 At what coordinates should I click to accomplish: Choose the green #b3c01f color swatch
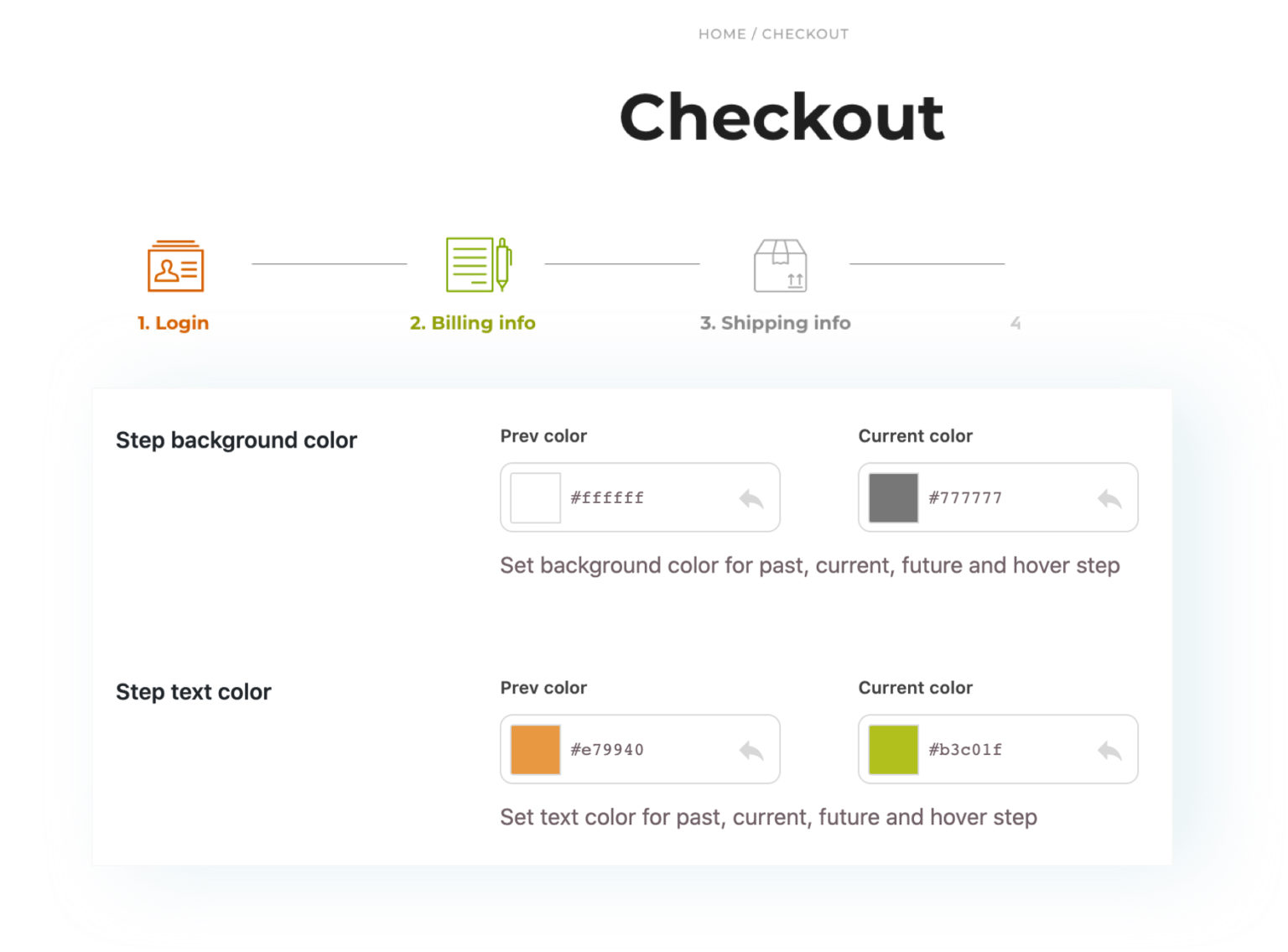pyautogui.click(x=892, y=748)
